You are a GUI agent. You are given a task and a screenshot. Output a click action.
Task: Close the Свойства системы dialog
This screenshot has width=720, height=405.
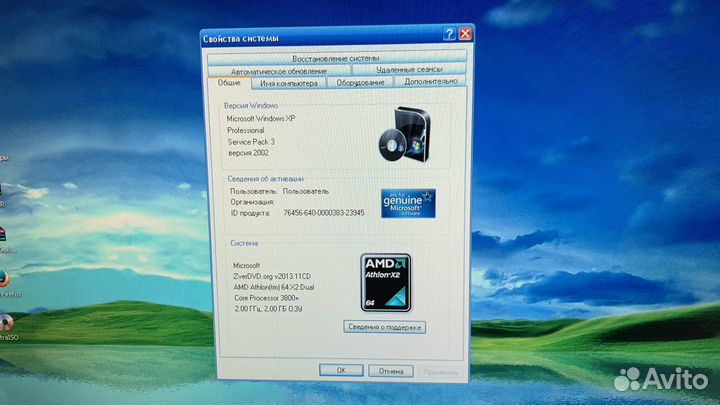pyautogui.click(x=465, y=34)
